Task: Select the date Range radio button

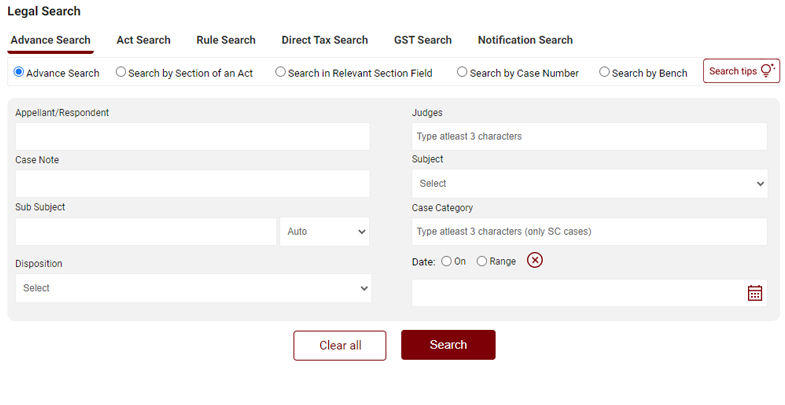Action: (x=482, y=261)
